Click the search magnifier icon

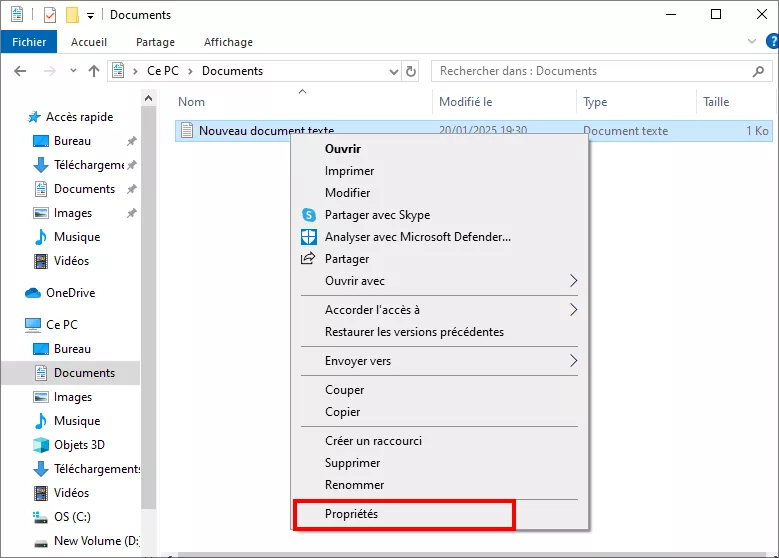(x=758, y=72)
